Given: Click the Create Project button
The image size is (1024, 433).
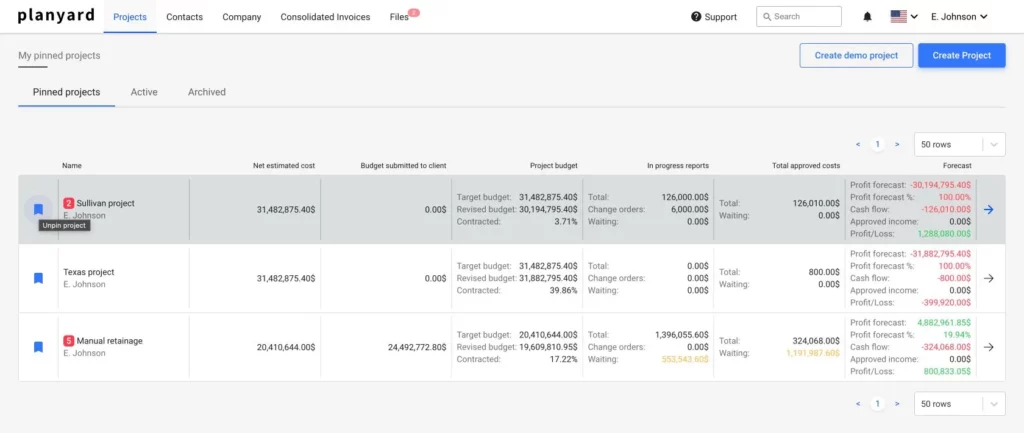Looking at the screenshot, I should (x=962, y=56).
